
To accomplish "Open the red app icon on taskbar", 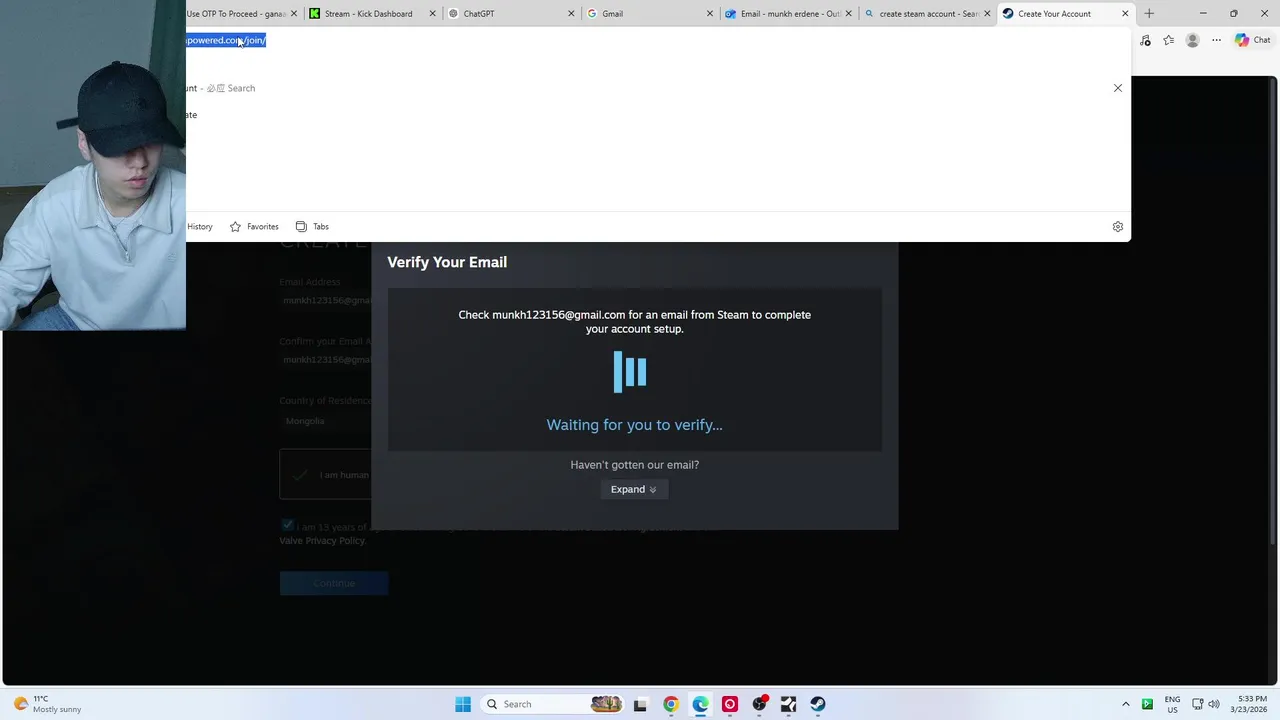I will click(730, 704).
